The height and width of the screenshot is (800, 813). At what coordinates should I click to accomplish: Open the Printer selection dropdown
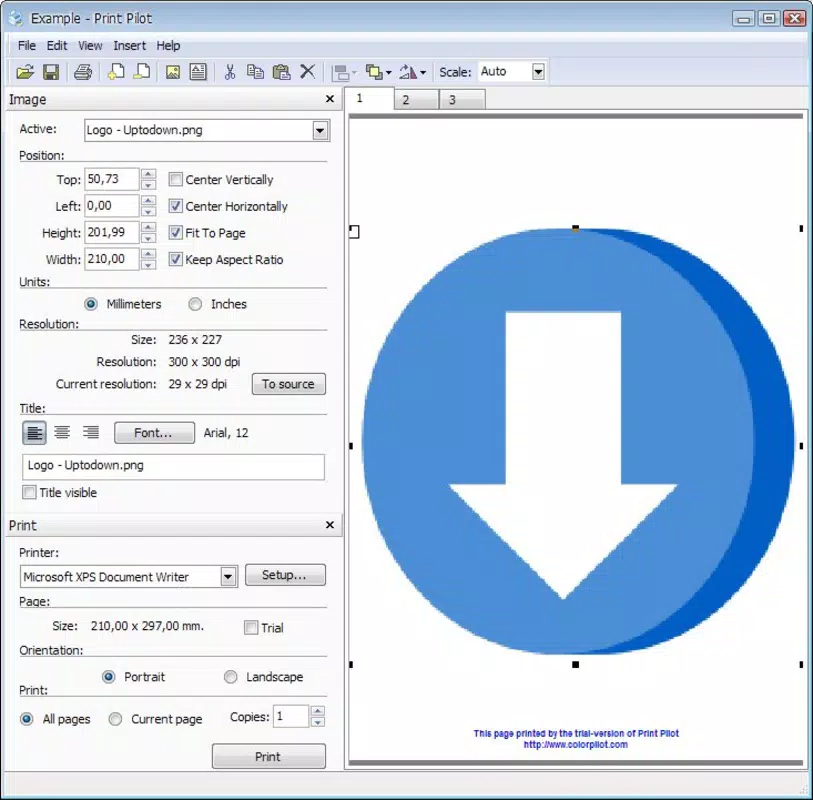[x=228, y=577]
